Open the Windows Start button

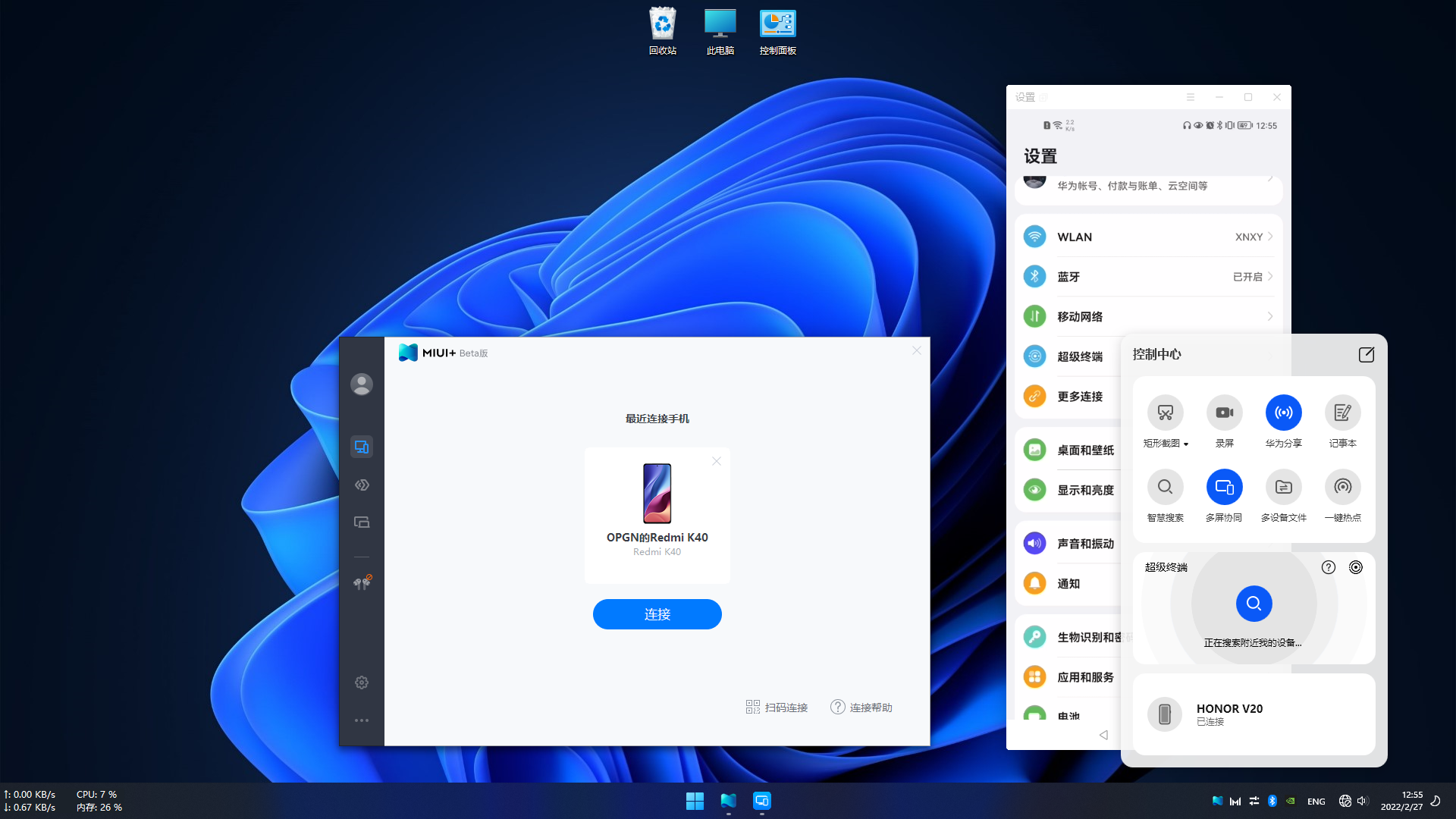point(695,801)
